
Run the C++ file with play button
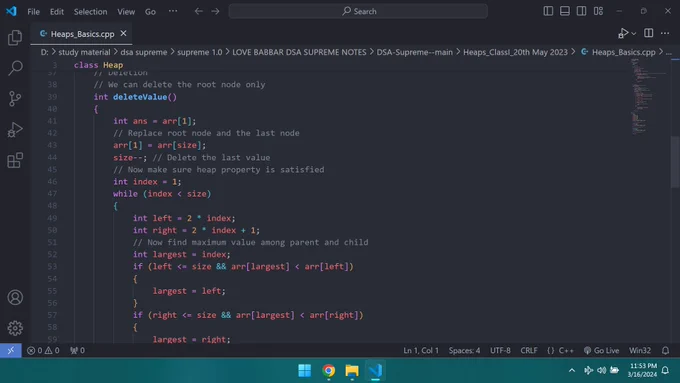tap(623, 33)
